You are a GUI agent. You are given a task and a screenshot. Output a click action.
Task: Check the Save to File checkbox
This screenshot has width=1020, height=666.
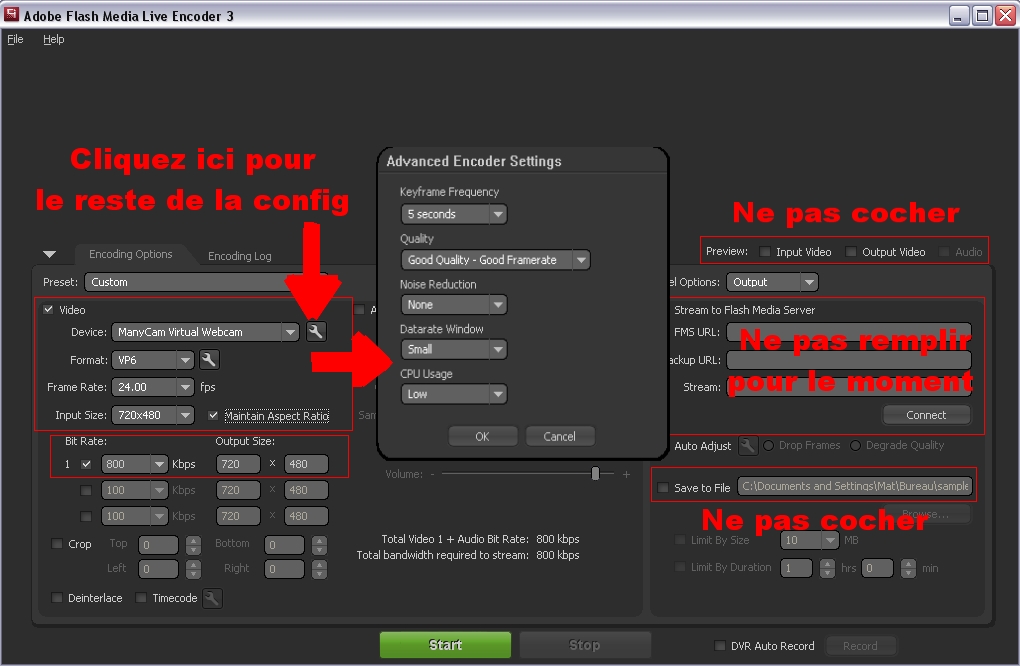(x=663, y=488)
